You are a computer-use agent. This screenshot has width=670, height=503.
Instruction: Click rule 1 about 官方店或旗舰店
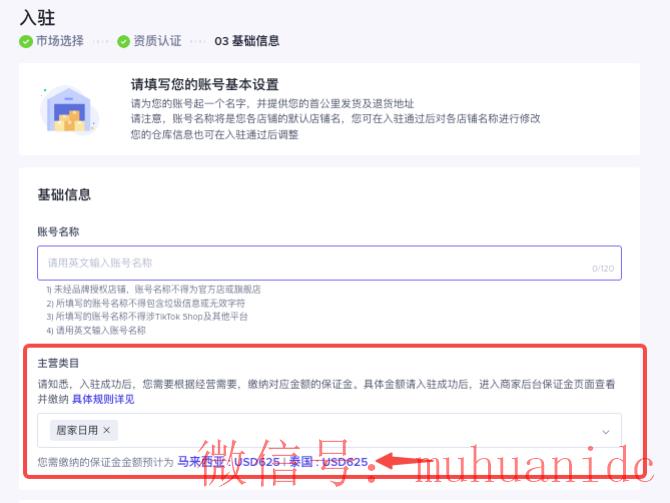tap(153, 289)
